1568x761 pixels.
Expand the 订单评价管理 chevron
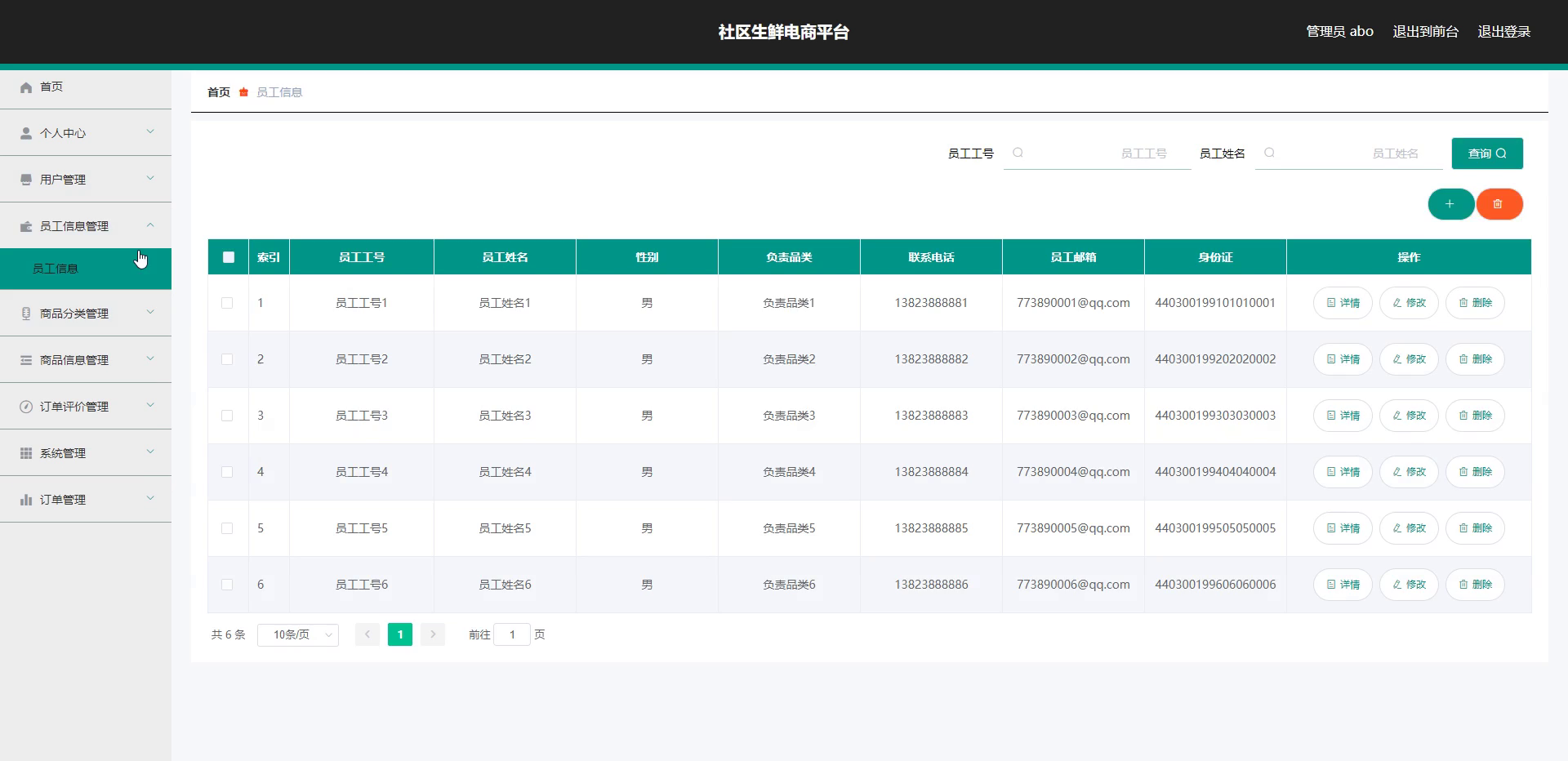150,405
